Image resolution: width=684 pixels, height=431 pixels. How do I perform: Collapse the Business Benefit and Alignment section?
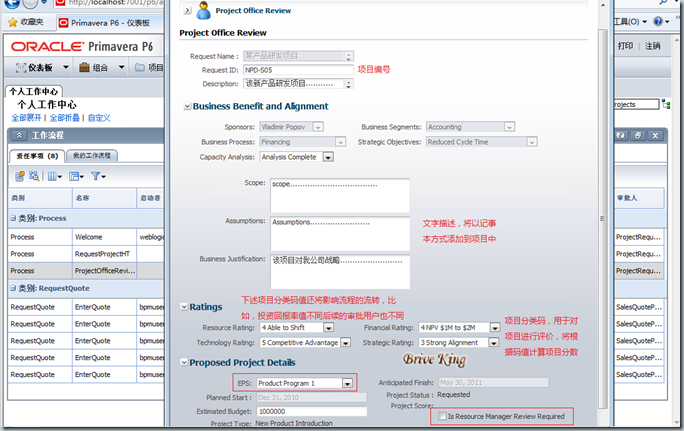(x=186, y=106)
